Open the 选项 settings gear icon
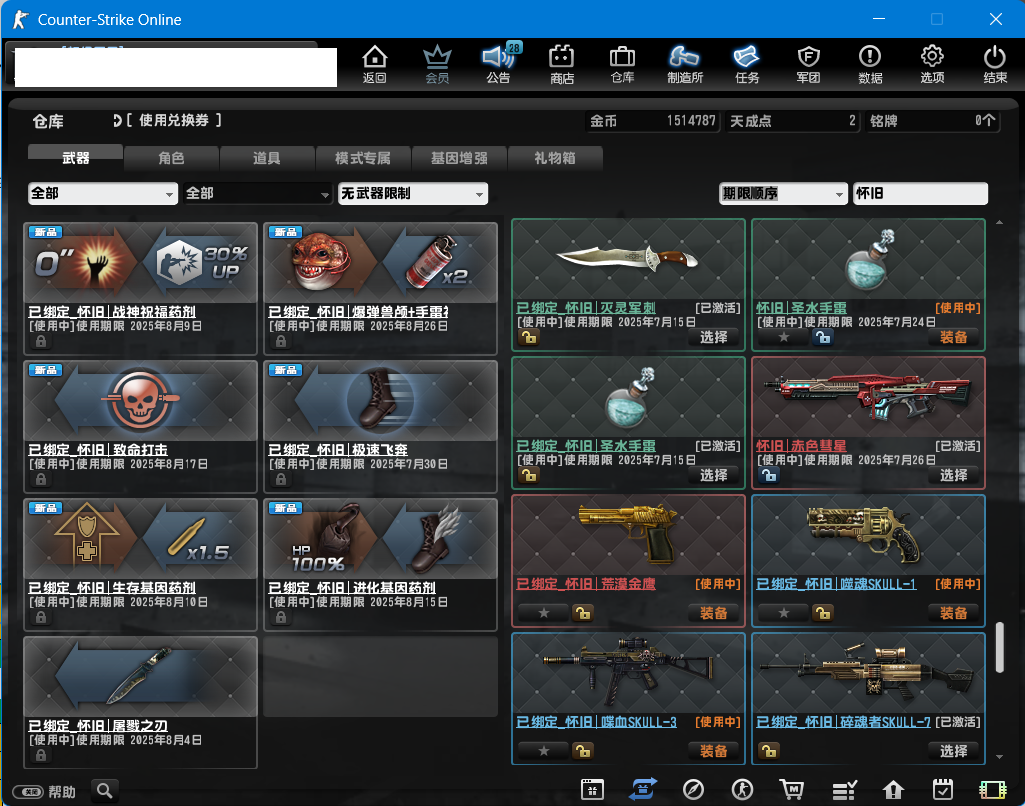 [x=932, y=63]
